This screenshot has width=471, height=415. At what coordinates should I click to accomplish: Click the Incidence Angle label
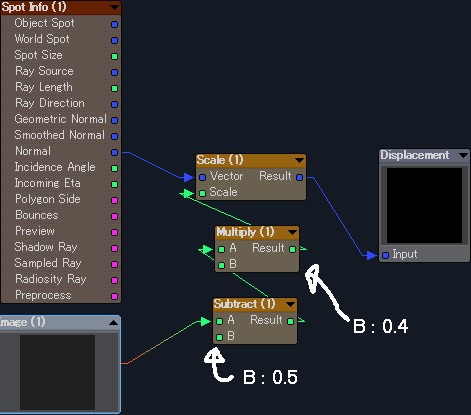tap(55, 167)
